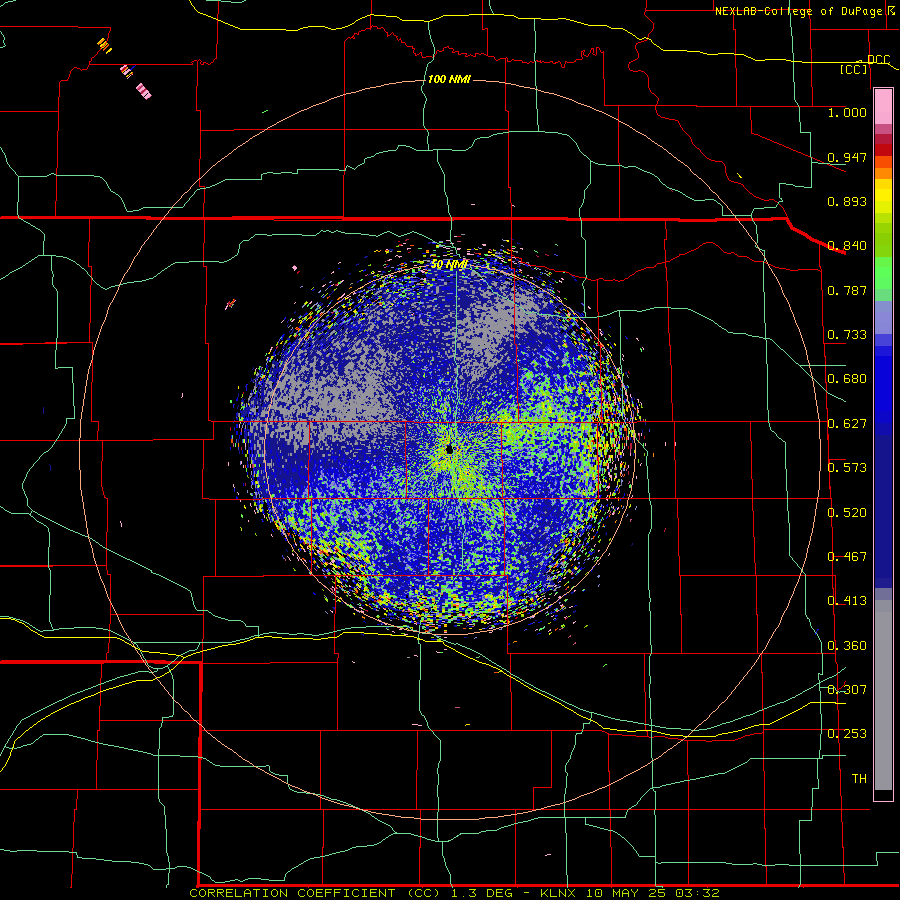Click the 0.627 color scale value
Image resolution: width=900 pixels, height=900 pixels.
pyautogui.click(x=847, y=424)
